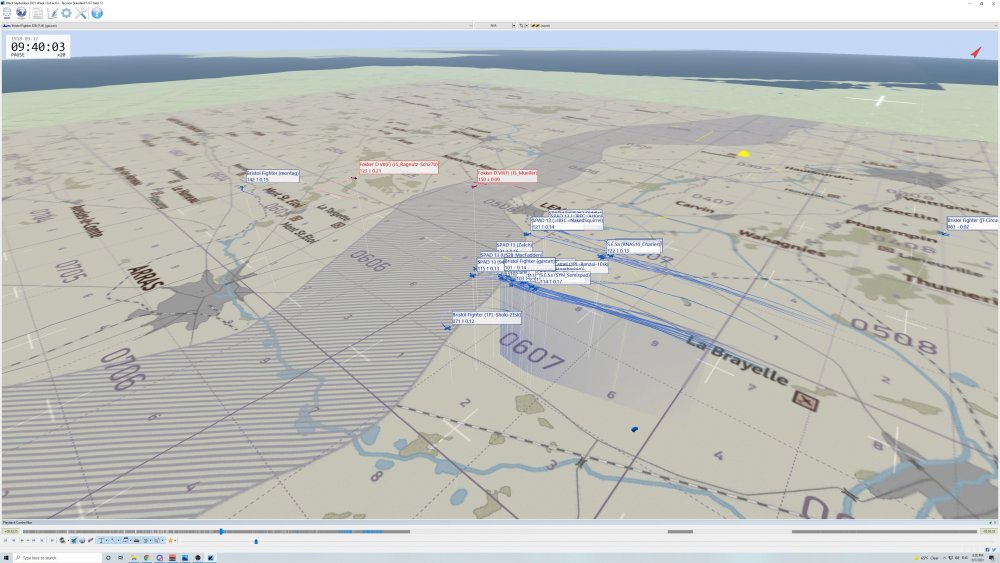Select the Fokker D.VII(F) J5_Mueller label

(x=507, y=176)
